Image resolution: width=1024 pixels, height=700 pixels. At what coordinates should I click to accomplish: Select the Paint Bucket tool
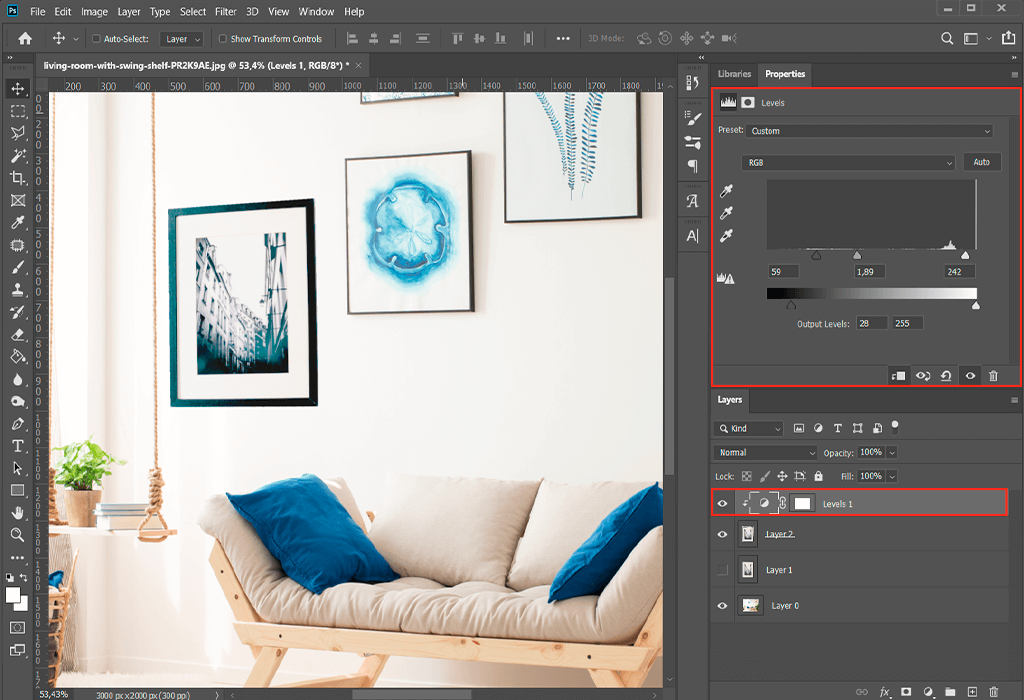(x=18, y=357)
